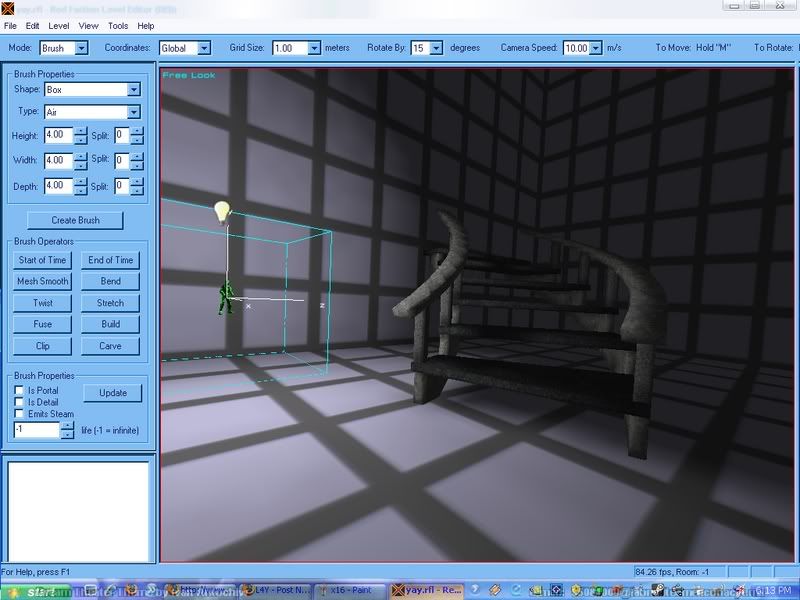Increase Depth with the up spinner arrow
Screen dimensions: 800x600
pos(81,182)
